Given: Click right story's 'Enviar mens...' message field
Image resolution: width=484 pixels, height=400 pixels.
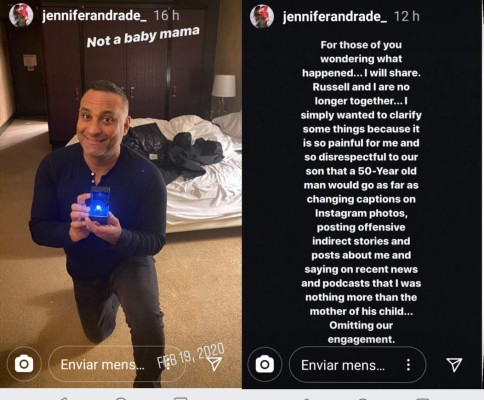Looking at the screenshot, I should click(357, 365).
